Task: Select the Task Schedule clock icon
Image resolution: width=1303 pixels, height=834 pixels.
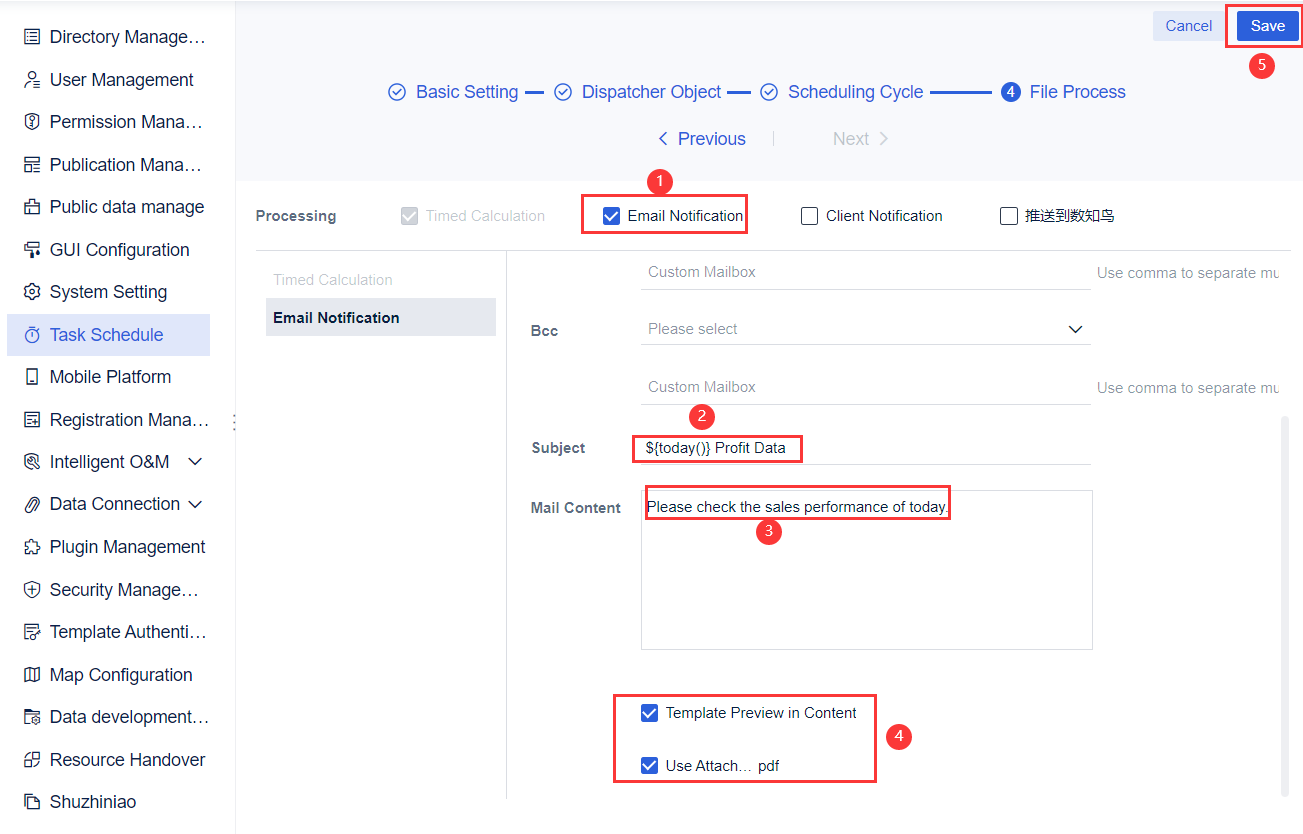Action: point(31,334)
